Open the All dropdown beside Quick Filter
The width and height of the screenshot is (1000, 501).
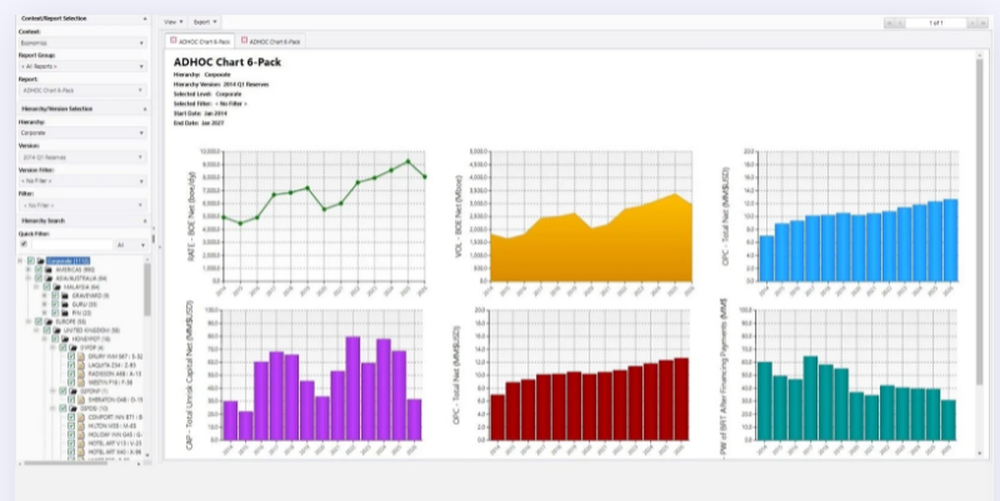pos(131,245)
